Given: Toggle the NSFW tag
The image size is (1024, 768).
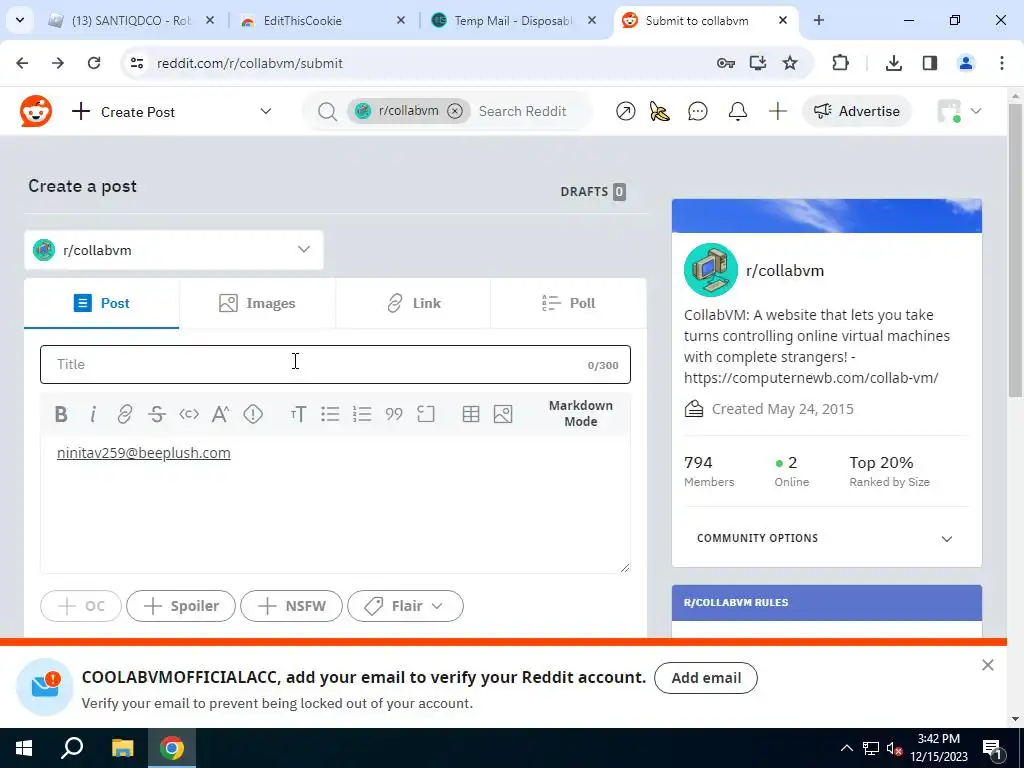Looking at the screenshot, I should click(x=291, y=606).
